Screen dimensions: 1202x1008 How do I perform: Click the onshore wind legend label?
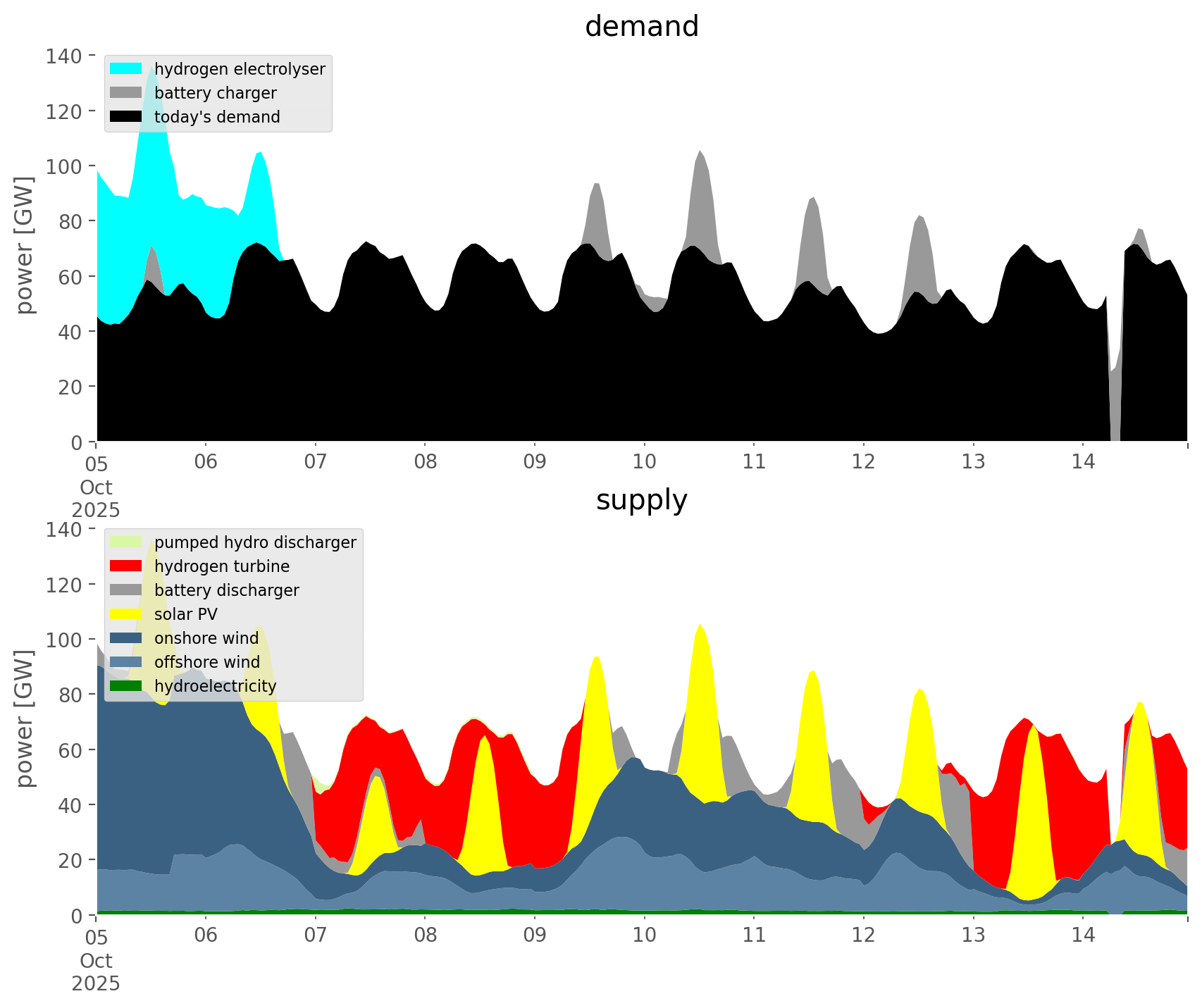[x=206, y=638]
